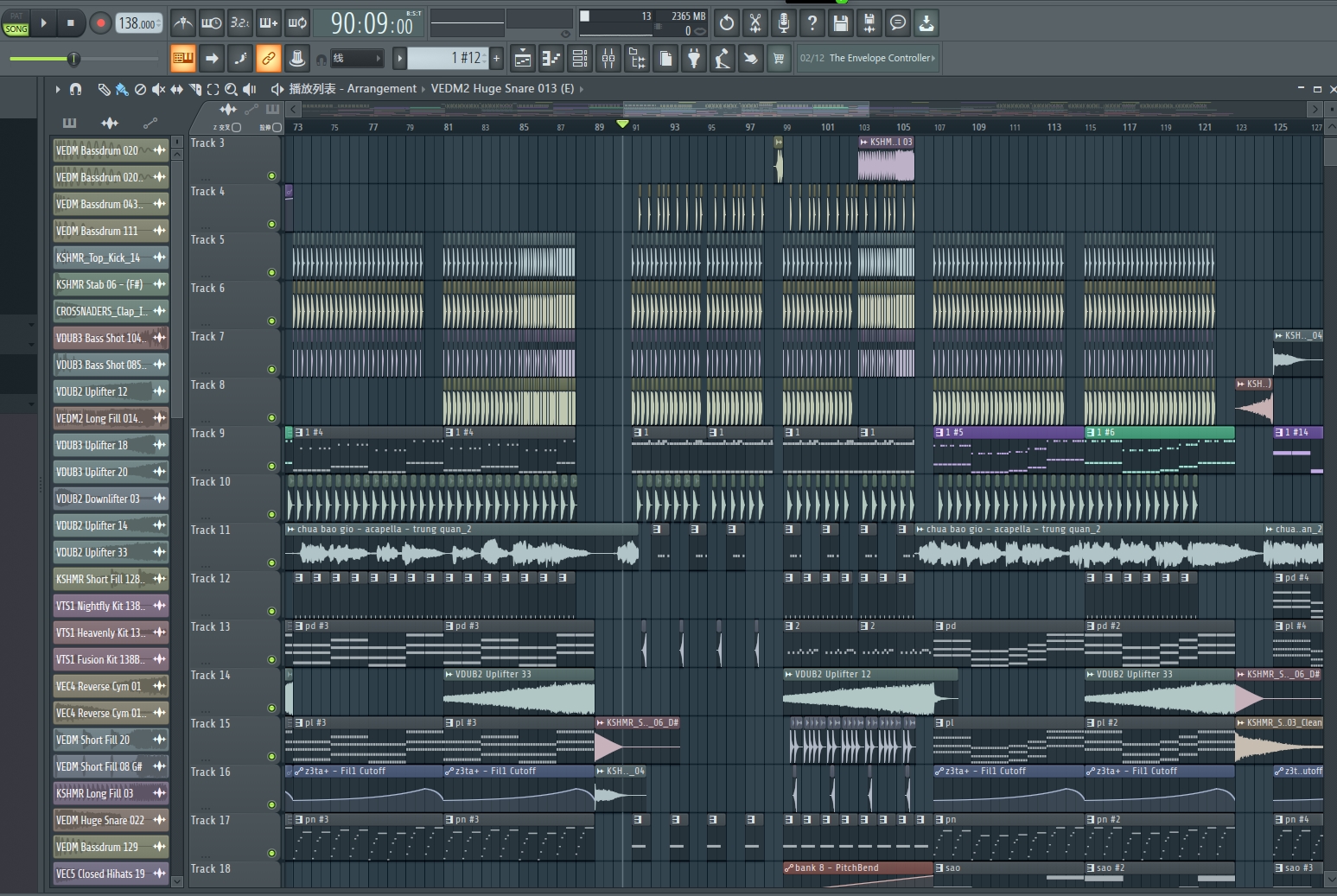The width and height of the screenshot is (1337, 896).
Task: Select the playlist slice tool
Action: 194,89
